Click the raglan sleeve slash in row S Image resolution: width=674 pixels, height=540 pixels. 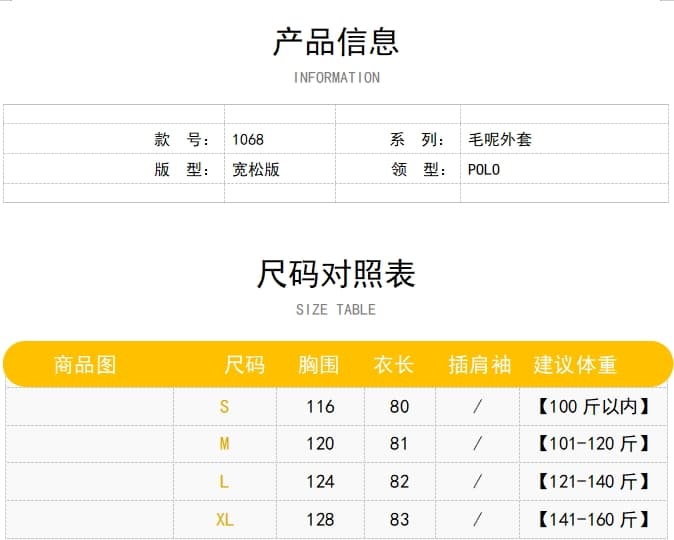(x=477, y=407)
